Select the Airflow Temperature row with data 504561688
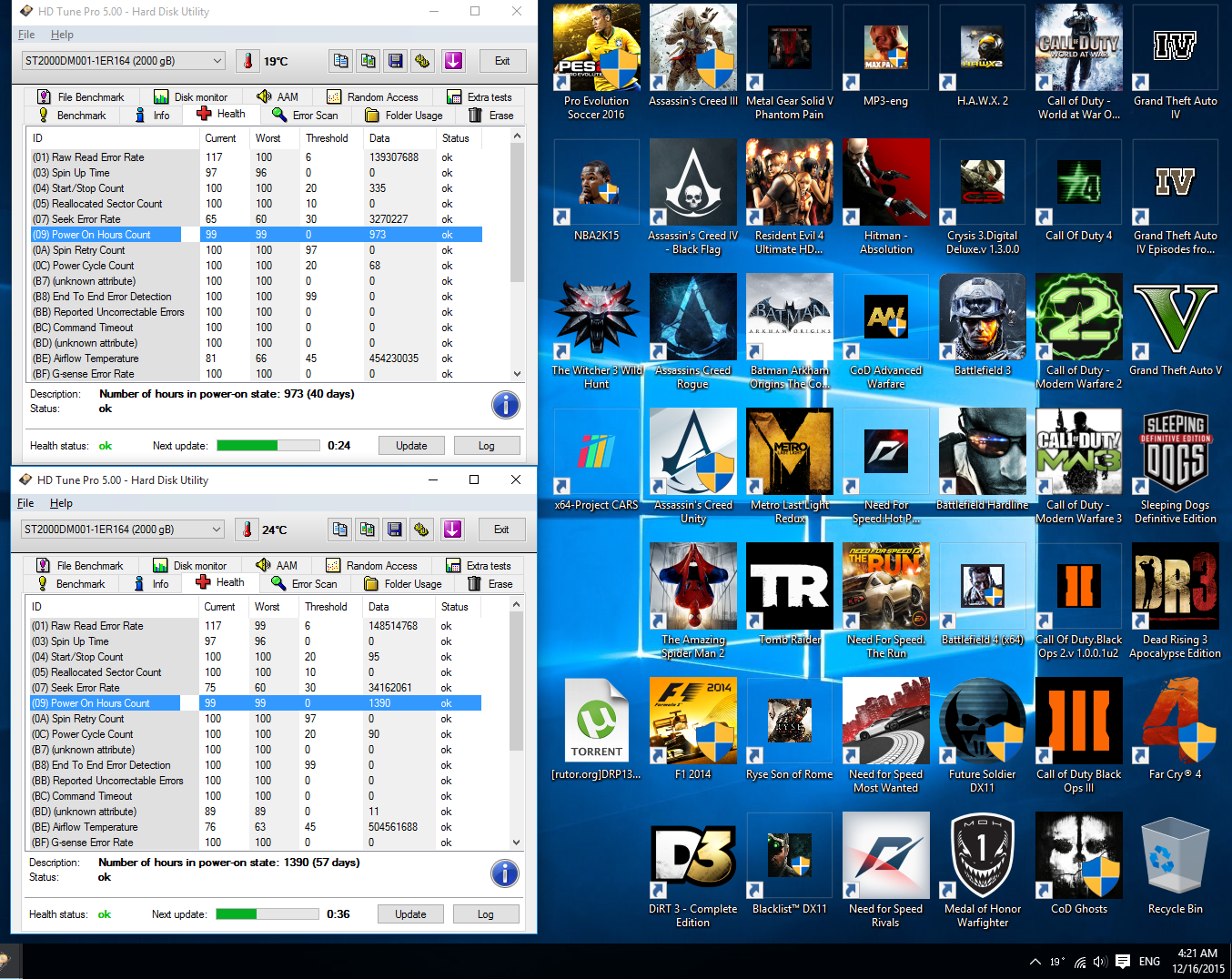 point(255,827)
